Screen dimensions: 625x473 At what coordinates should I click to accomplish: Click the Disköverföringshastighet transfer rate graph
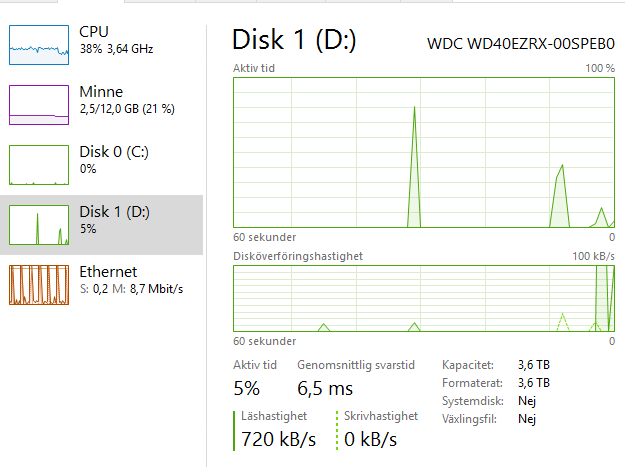pos(424,298)
